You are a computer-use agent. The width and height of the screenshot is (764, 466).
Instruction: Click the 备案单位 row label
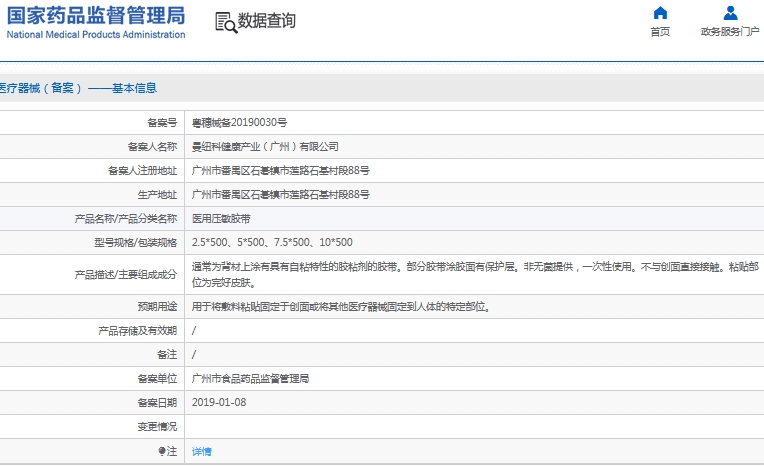[x=157, y=379]
